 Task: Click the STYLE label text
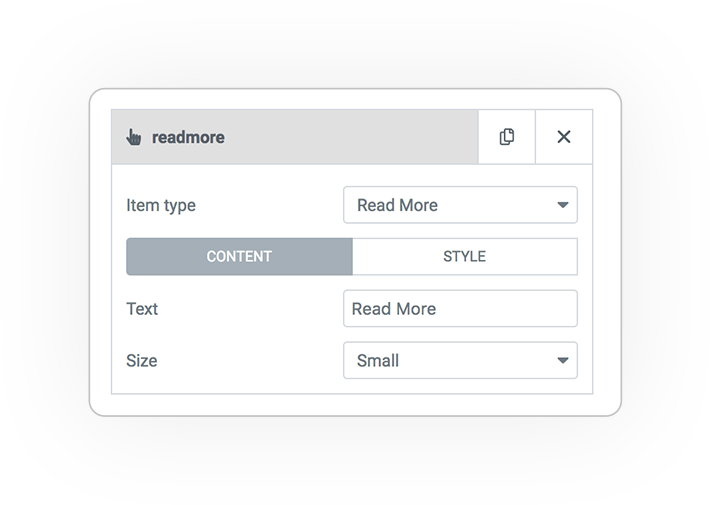tap(465, 256)
